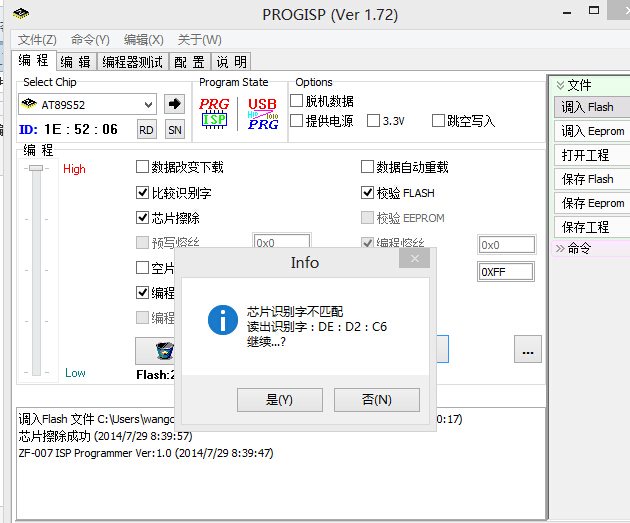Open the 文件(F) menu

click(x=37, y=39)
